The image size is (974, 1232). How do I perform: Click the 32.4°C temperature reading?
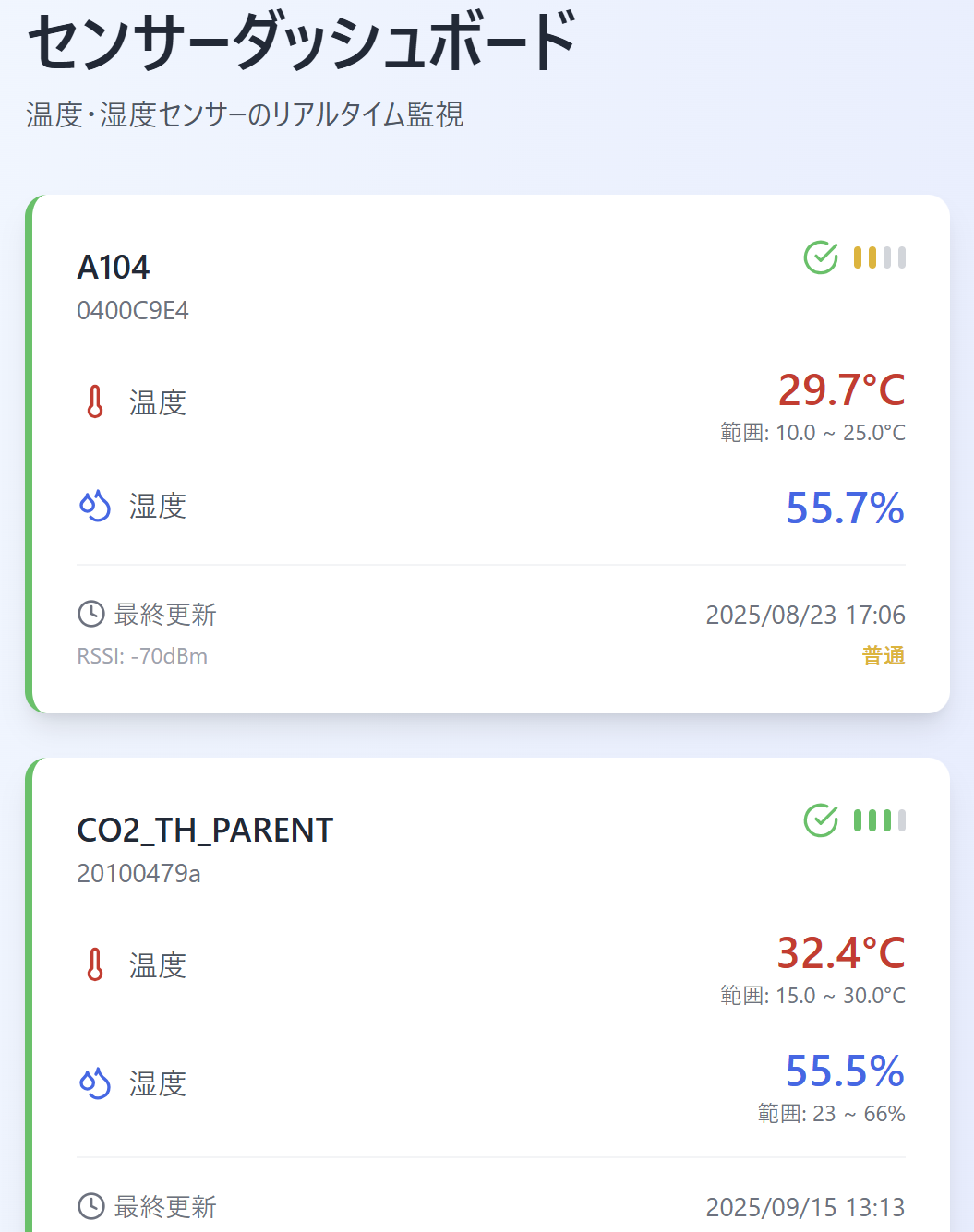(x=841, y=953)
